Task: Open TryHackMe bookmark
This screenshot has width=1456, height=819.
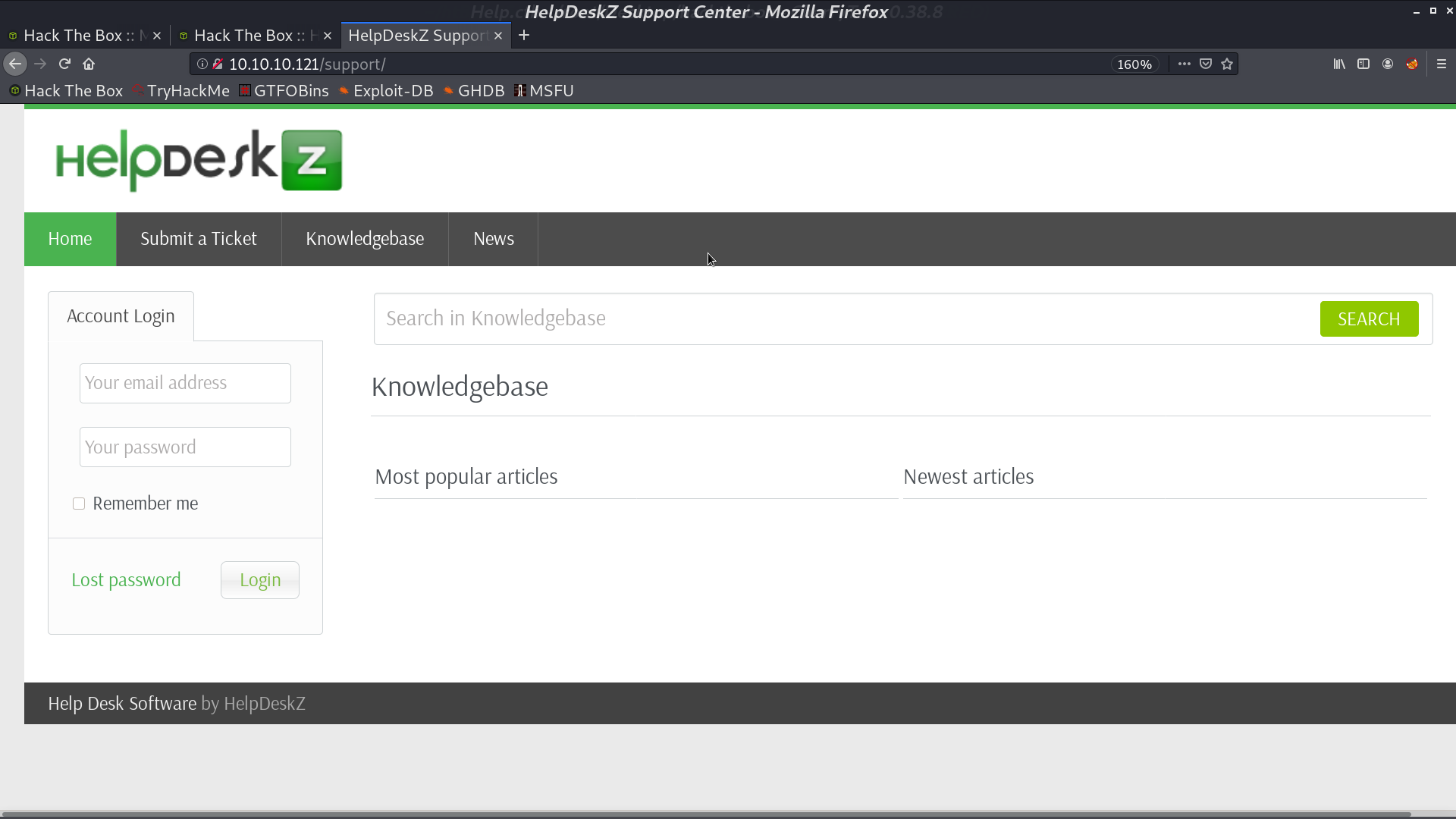Action: point(180,91)
